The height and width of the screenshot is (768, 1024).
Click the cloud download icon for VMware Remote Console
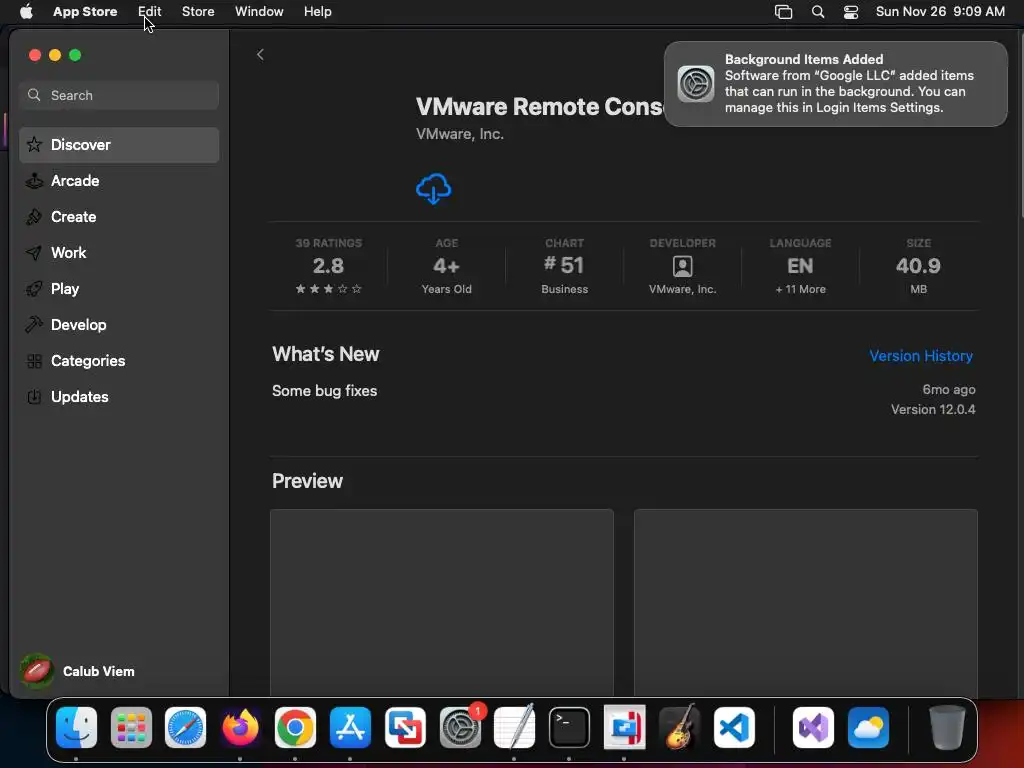click(x=433, y=189)
